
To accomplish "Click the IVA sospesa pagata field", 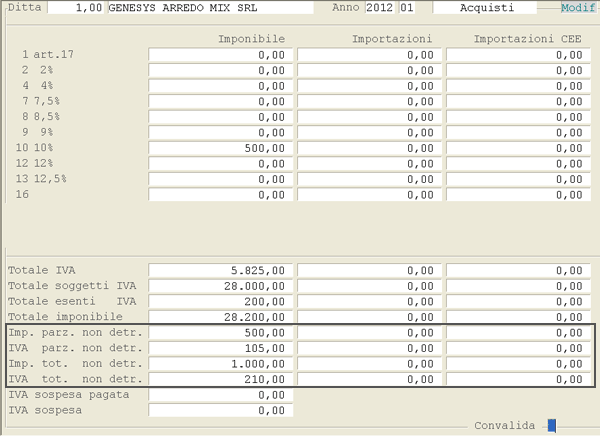I will click(x=220, y=395).
